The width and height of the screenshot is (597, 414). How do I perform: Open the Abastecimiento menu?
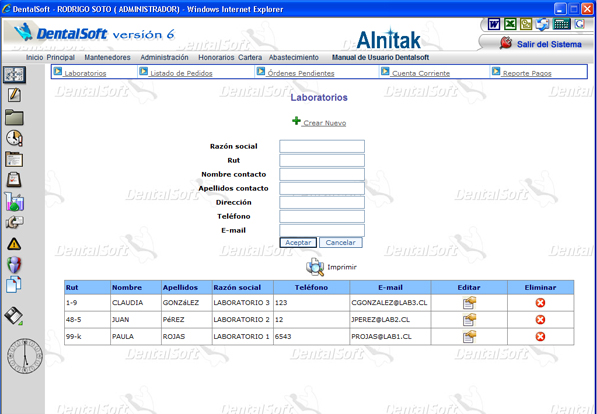(x=294, y=58)
